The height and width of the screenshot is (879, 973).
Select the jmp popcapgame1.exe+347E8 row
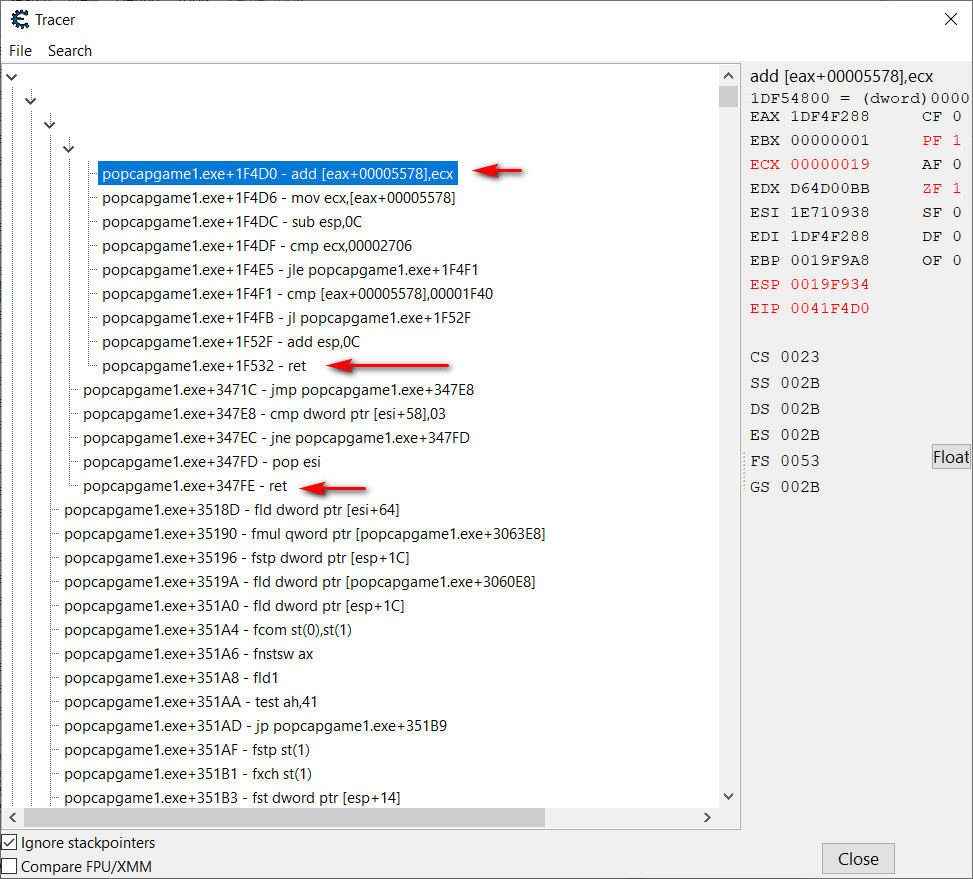point(278,390)
